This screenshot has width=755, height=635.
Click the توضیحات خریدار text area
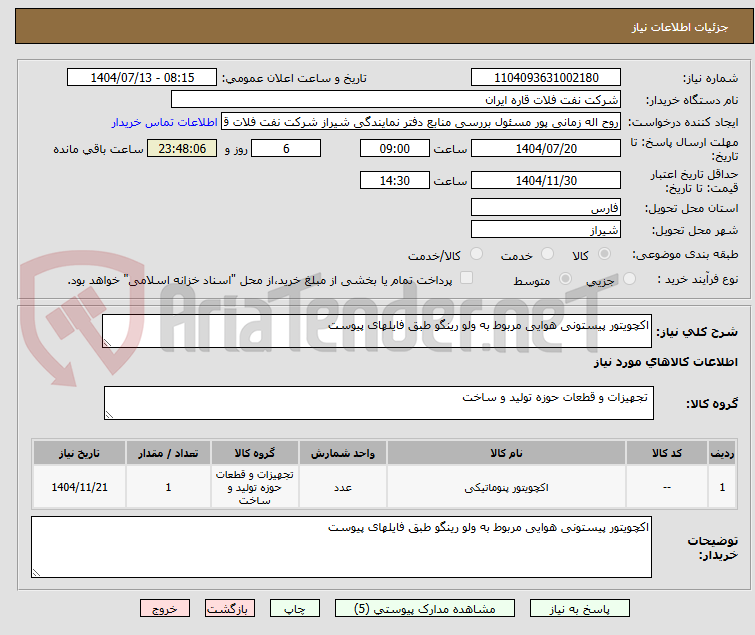click(x=341, y=547)
